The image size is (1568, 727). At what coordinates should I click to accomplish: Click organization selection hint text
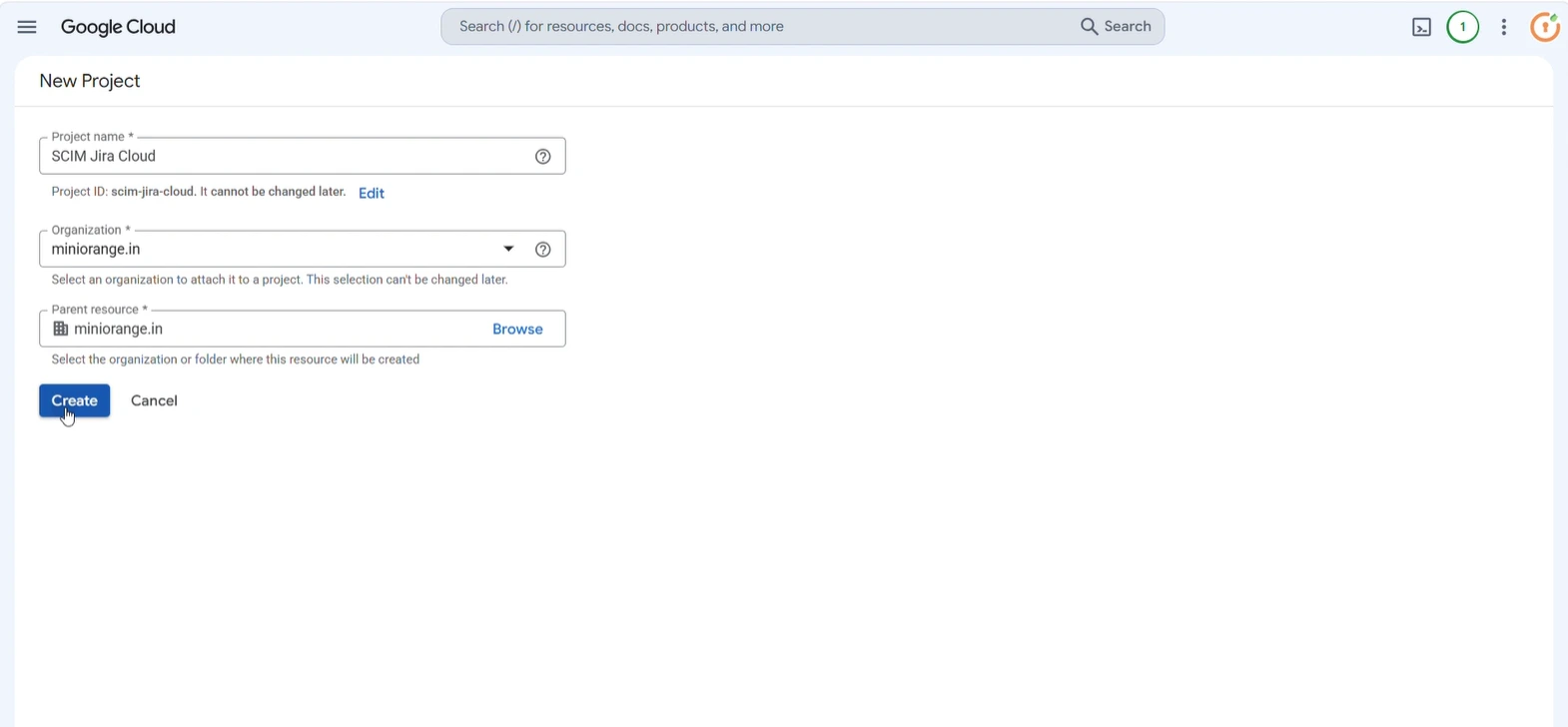click(280, 280)
